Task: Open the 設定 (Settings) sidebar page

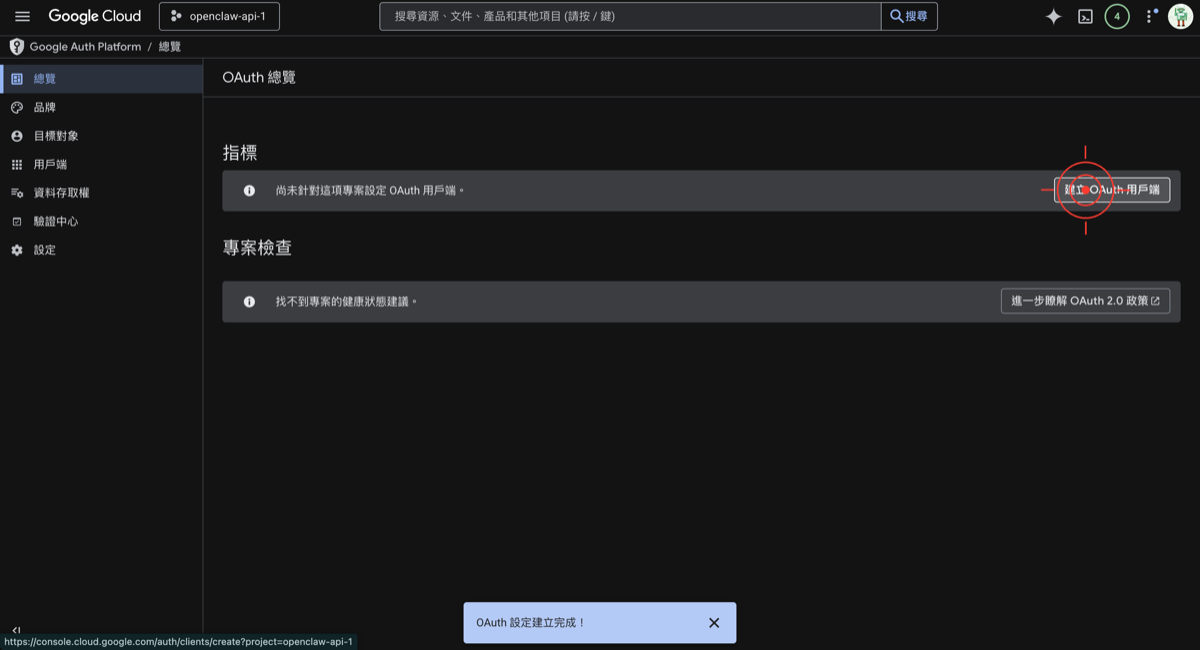Action: tap(44, 249)
